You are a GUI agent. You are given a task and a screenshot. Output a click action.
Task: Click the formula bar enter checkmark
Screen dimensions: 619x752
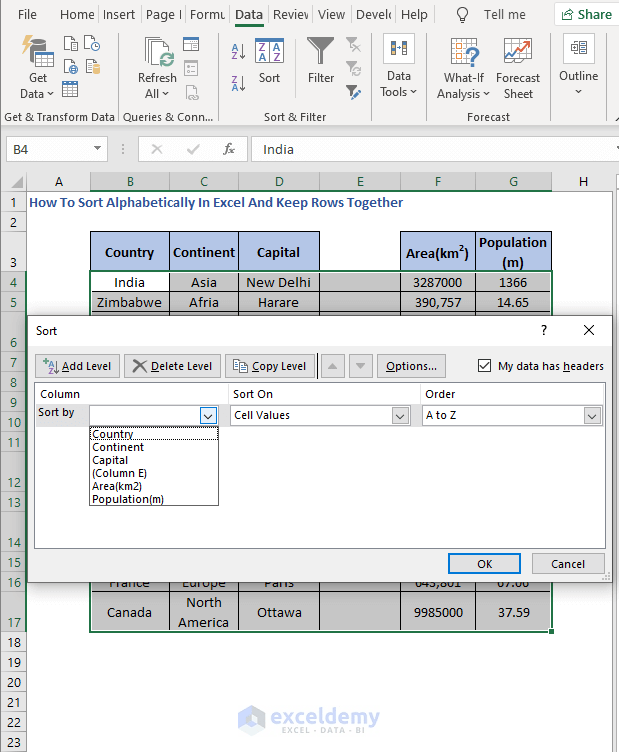click(x=193, y=149)
